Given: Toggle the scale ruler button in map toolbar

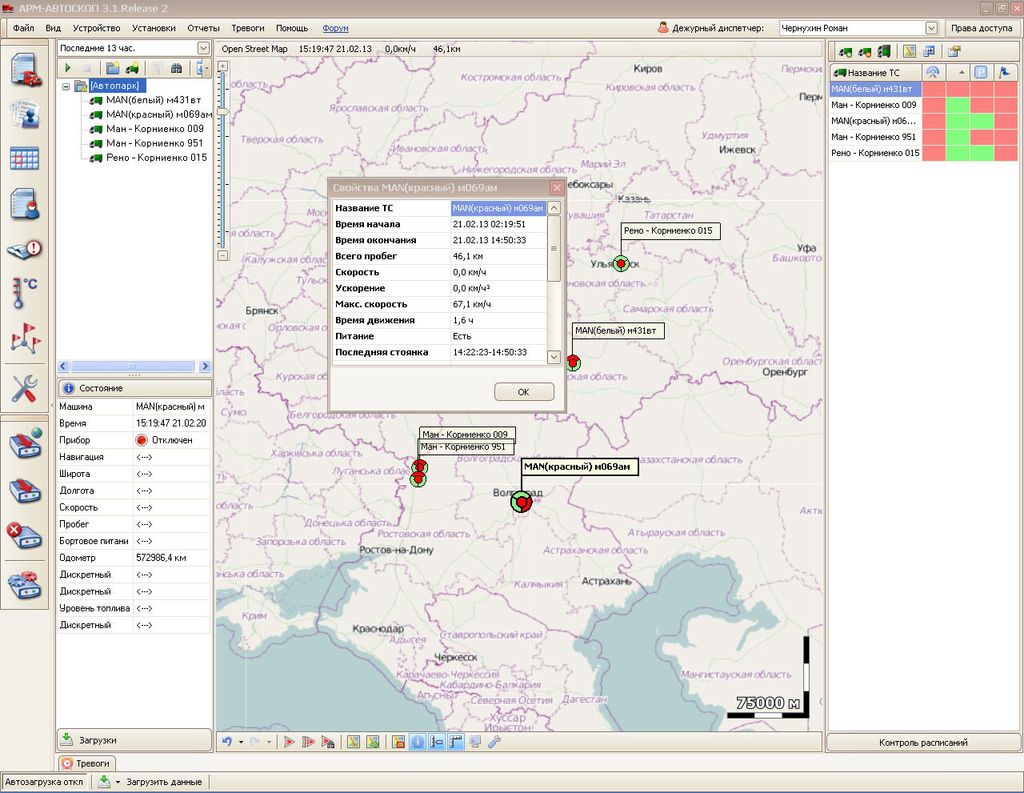Looking at the screenshot, I should 456,741.
